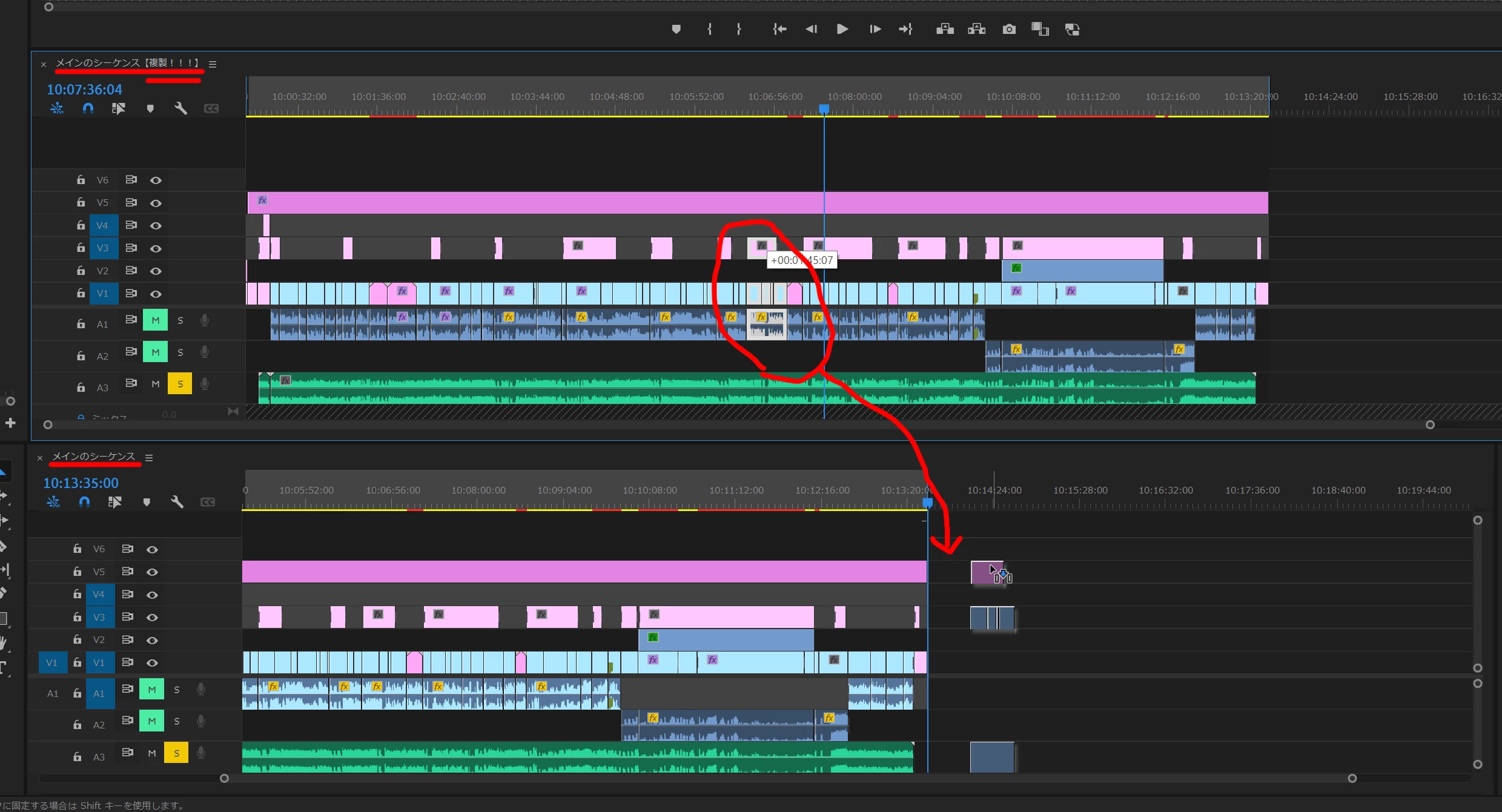Click V3 track target button in lower timeline
This screenshot has width=1502, height=812.
tap(99, 617)
